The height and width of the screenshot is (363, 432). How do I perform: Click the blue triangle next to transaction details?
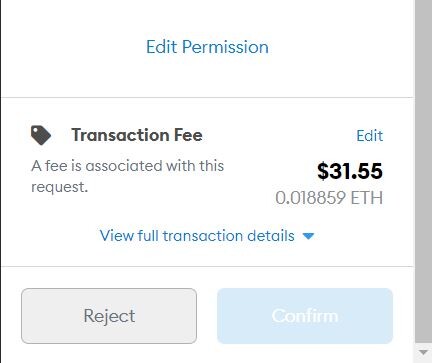pos(308,236)
